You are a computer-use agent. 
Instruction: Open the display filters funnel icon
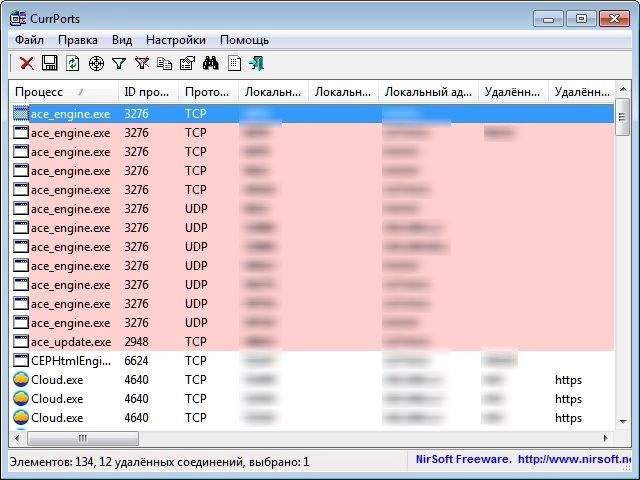pyautogui.click(x=119, y=63)
